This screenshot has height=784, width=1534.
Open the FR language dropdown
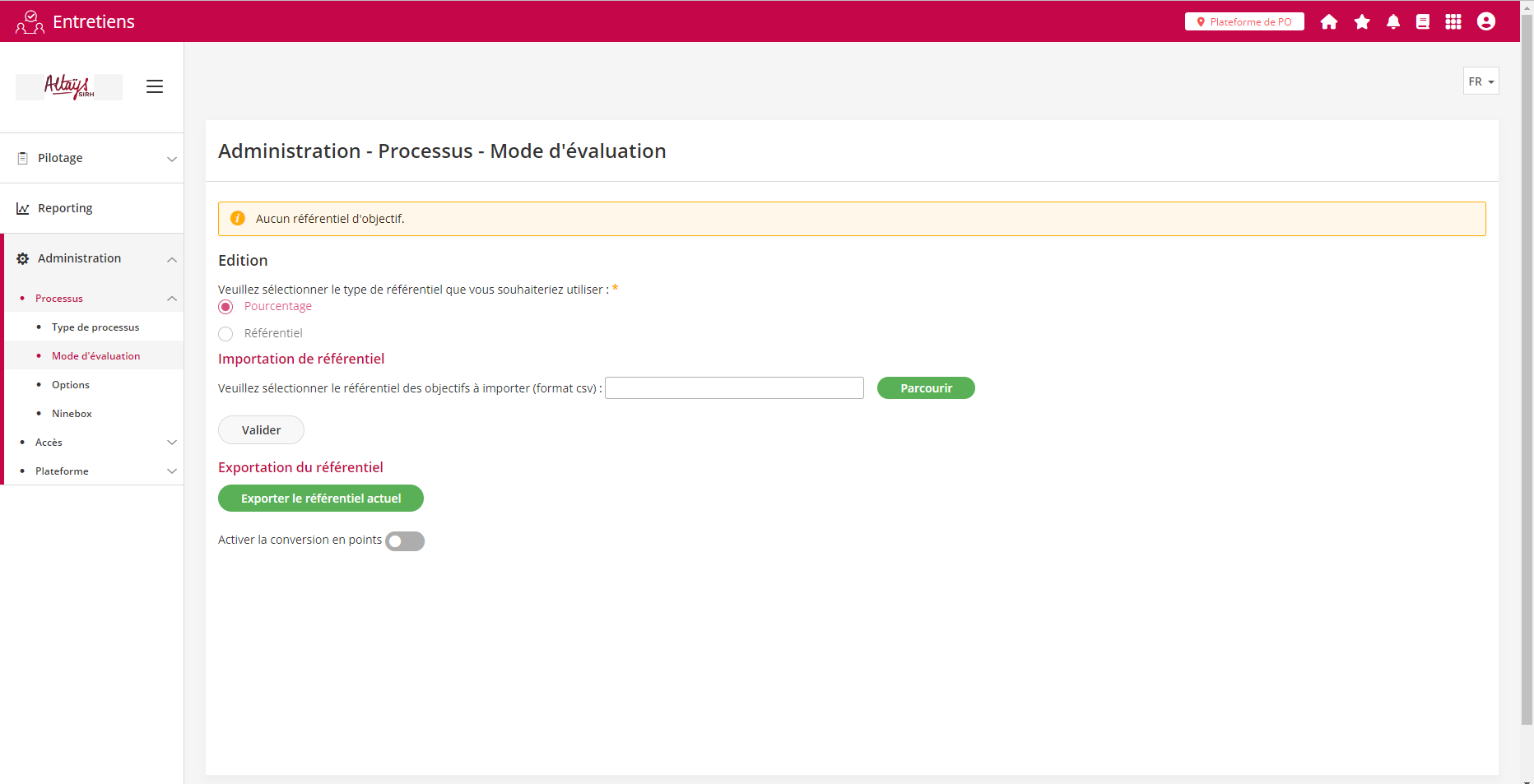(x=1481, y=81)
